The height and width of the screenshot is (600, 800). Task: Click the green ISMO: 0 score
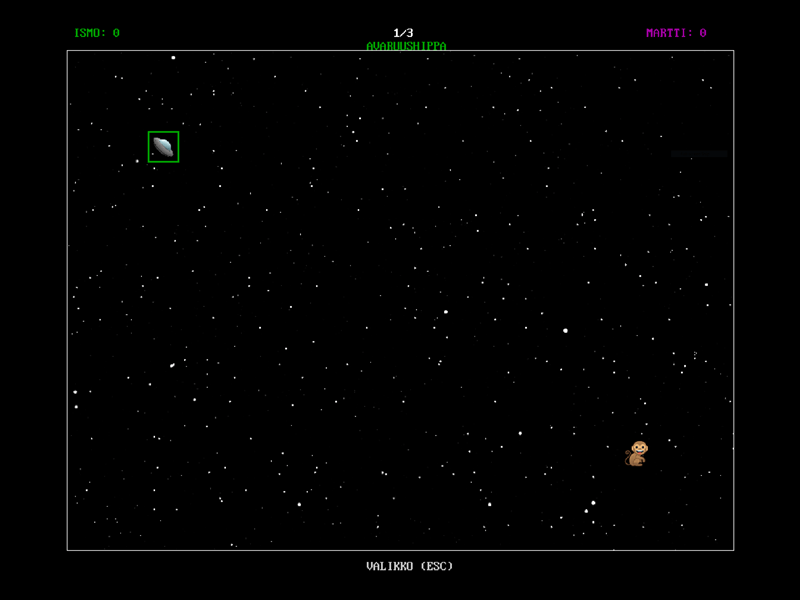tap(96, 33)
